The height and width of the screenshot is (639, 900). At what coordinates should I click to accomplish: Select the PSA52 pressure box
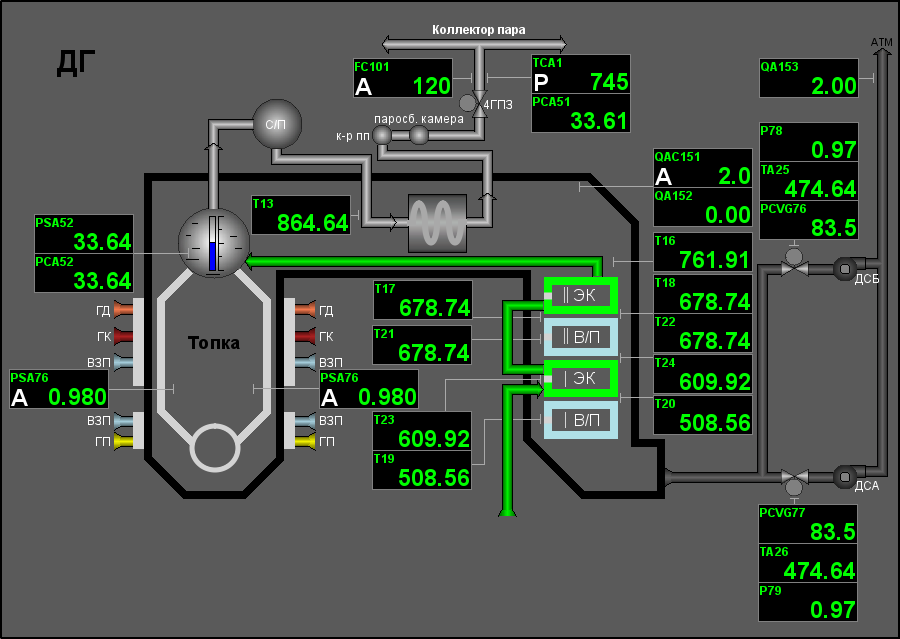coord(84,234)
